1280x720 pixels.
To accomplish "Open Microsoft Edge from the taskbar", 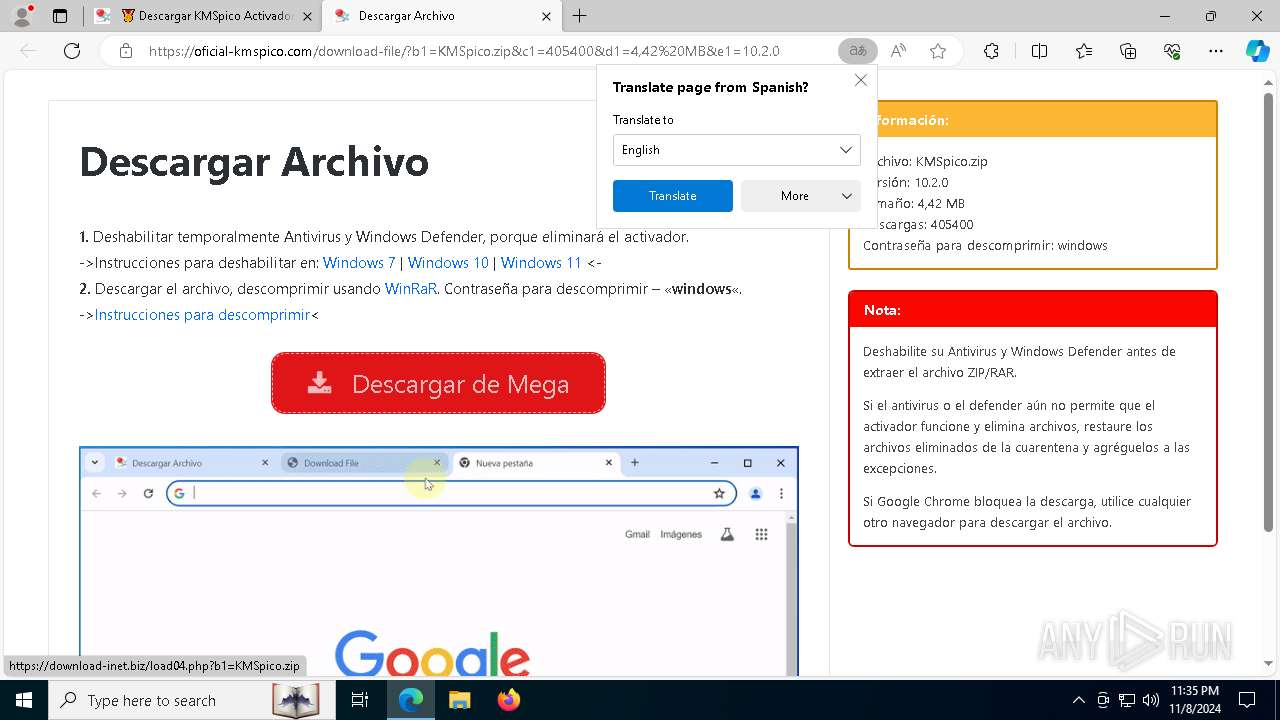I will tap(411, 700).
